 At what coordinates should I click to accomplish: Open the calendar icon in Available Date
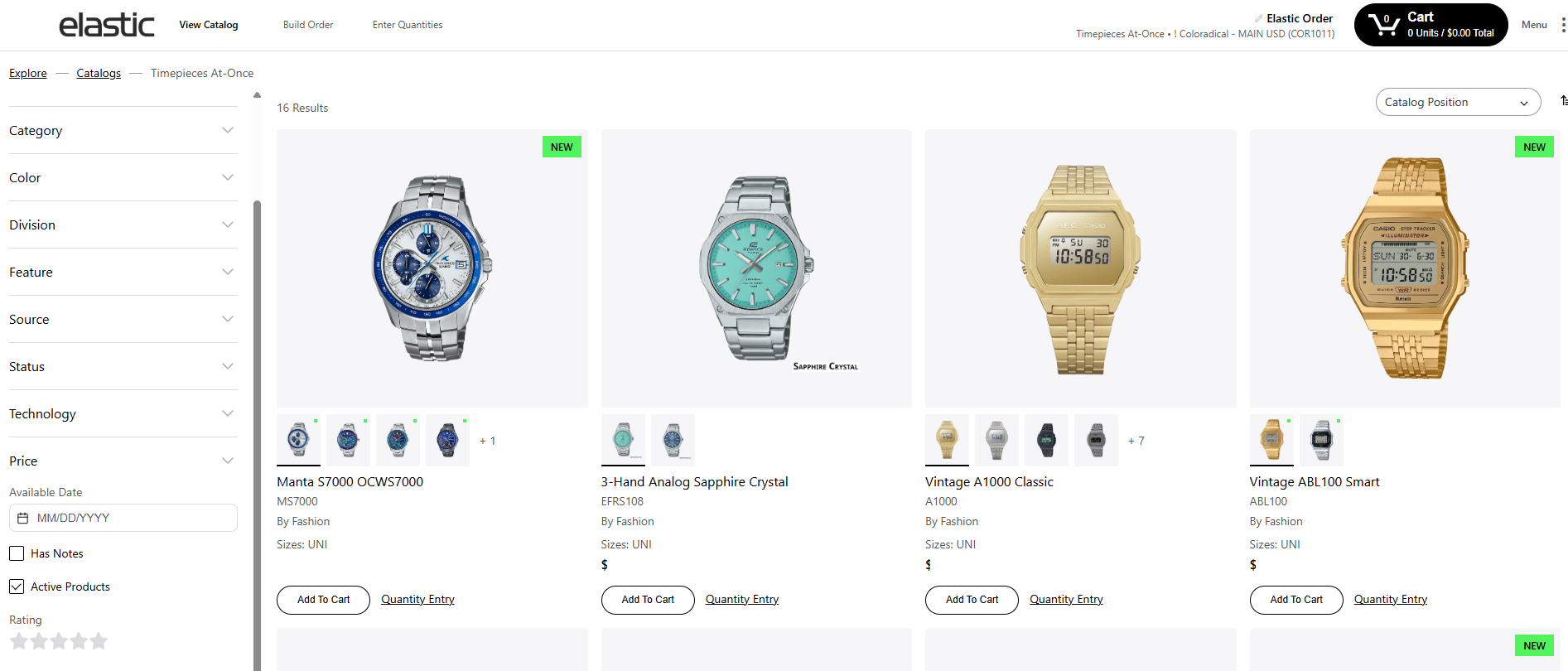(23, 518)
